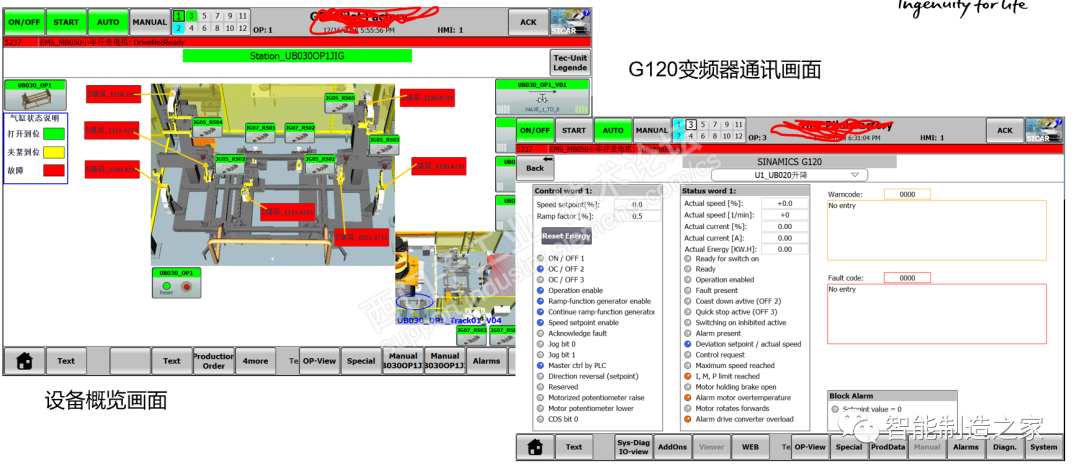The height and width of the screenshot is (476, 1080).
Task: Select clamp JG05_RS05 on the jig
Action: click(340, 102)
